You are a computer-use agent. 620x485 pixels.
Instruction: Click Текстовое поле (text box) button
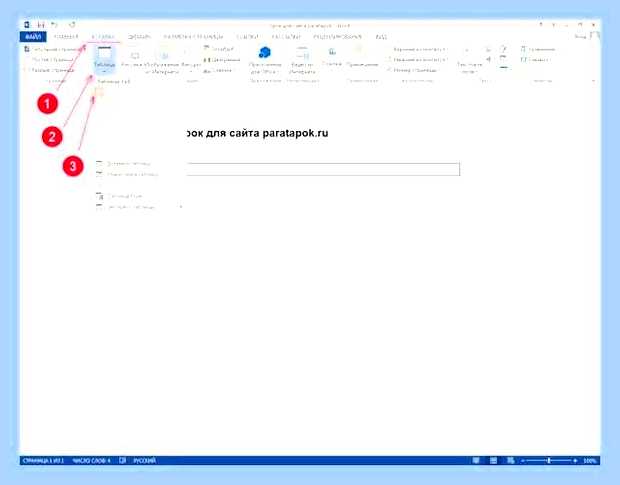pyautogui.click(x=469, y=60)
